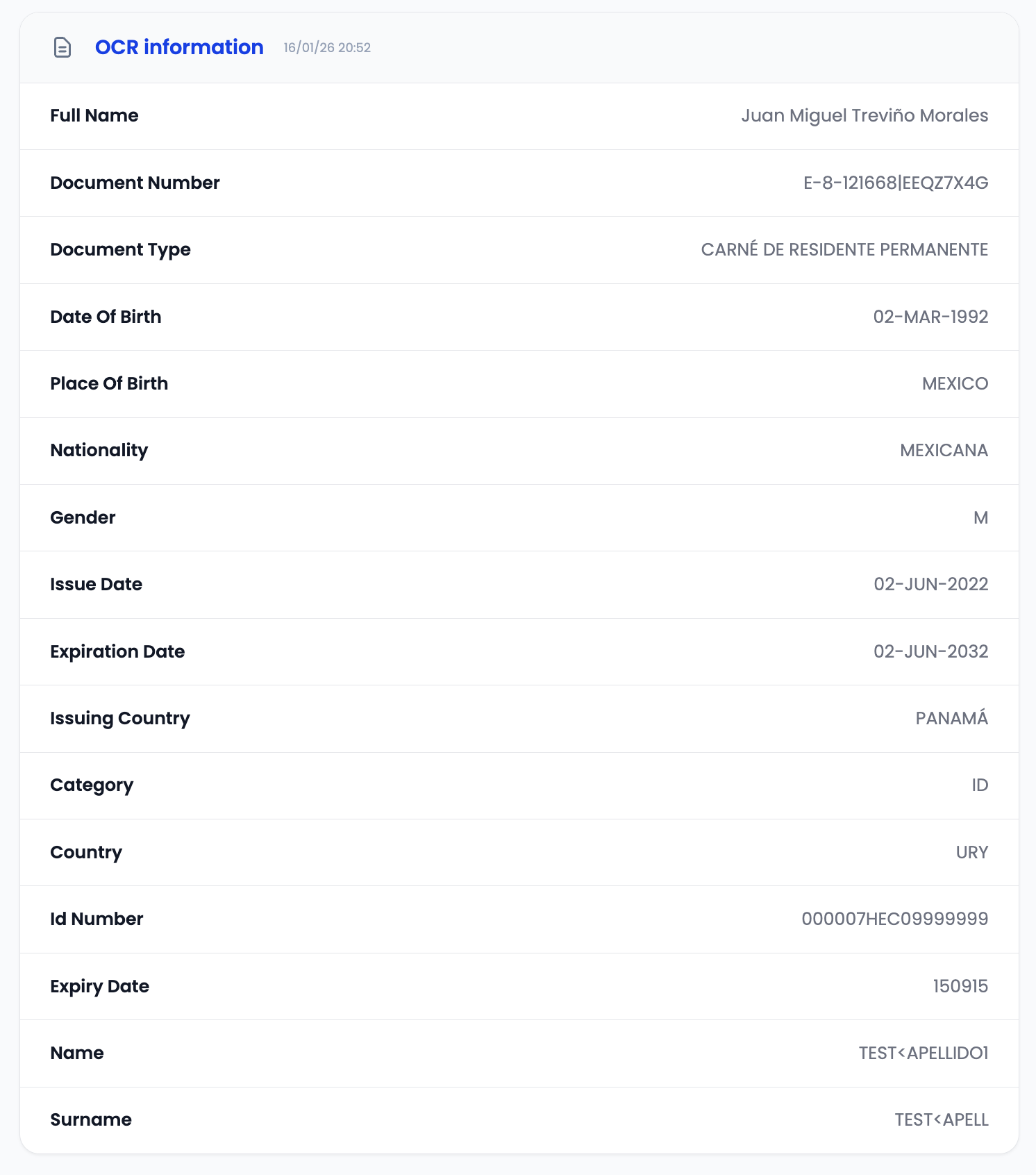The width and height of the screenshot is (1036, 1175).
Task: Click the Place Of Birth value MEXICO
Action: (x=954, y=384)
